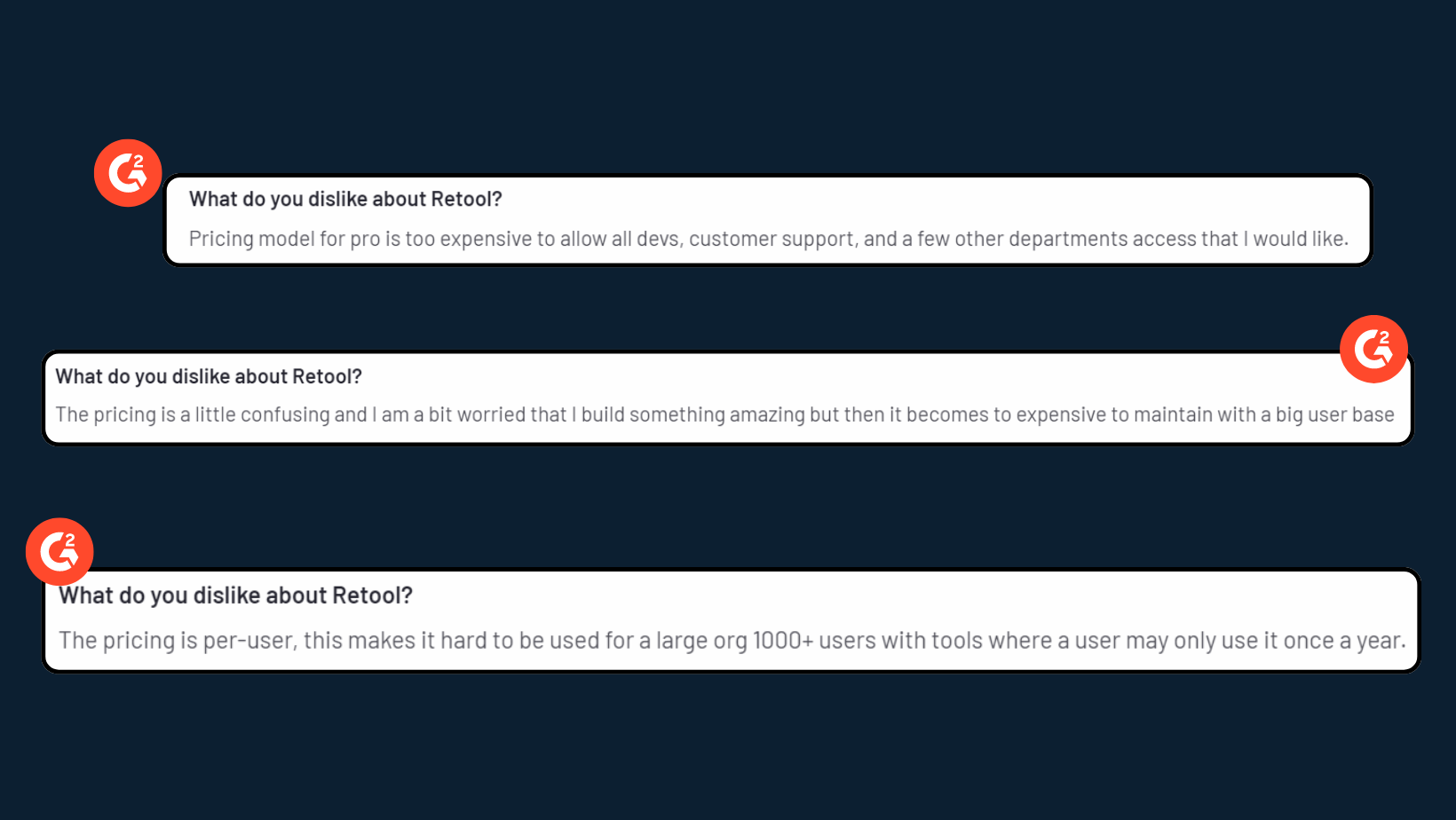Click the G2 logo on the right-side review card
The width and height of the screenshot is (1456, 820).
(1373, 349)
